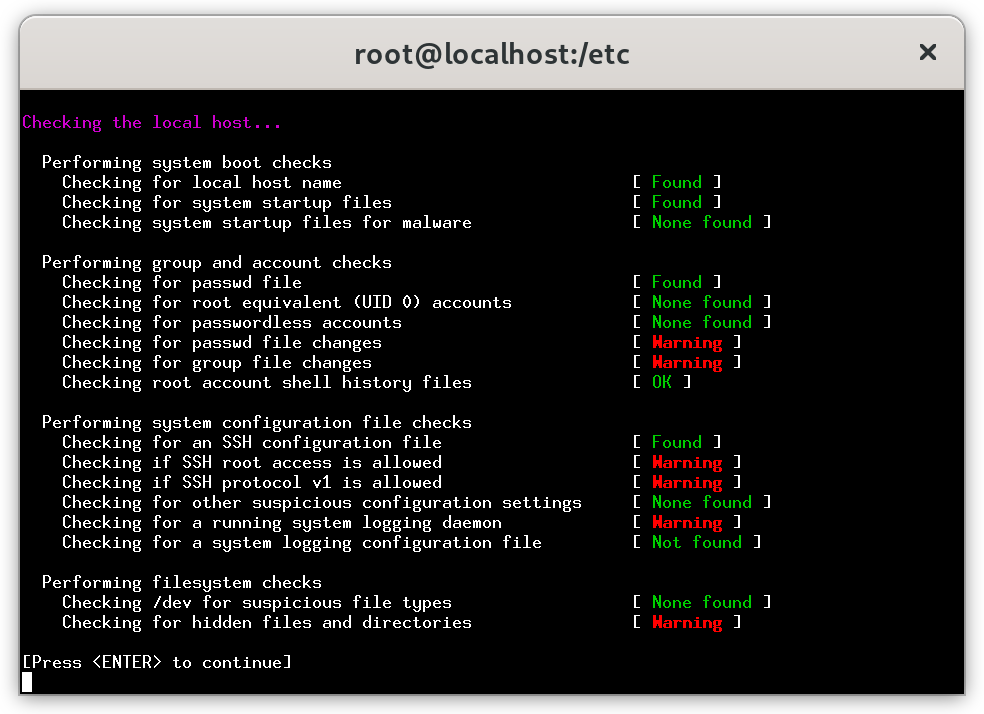Screen dimensions: 984x714
Task: Click Not found status for logging configuration file
Action: [697, 542]
